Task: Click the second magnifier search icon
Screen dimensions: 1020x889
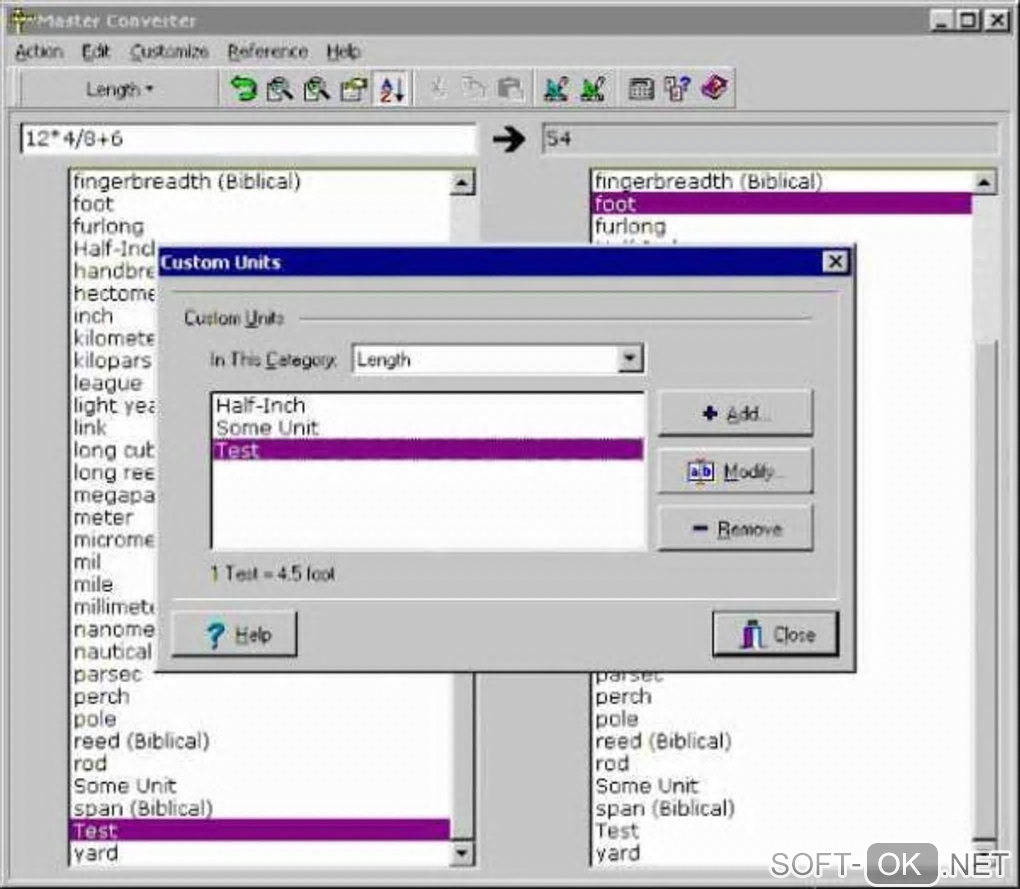Action: tap(317, 88)
